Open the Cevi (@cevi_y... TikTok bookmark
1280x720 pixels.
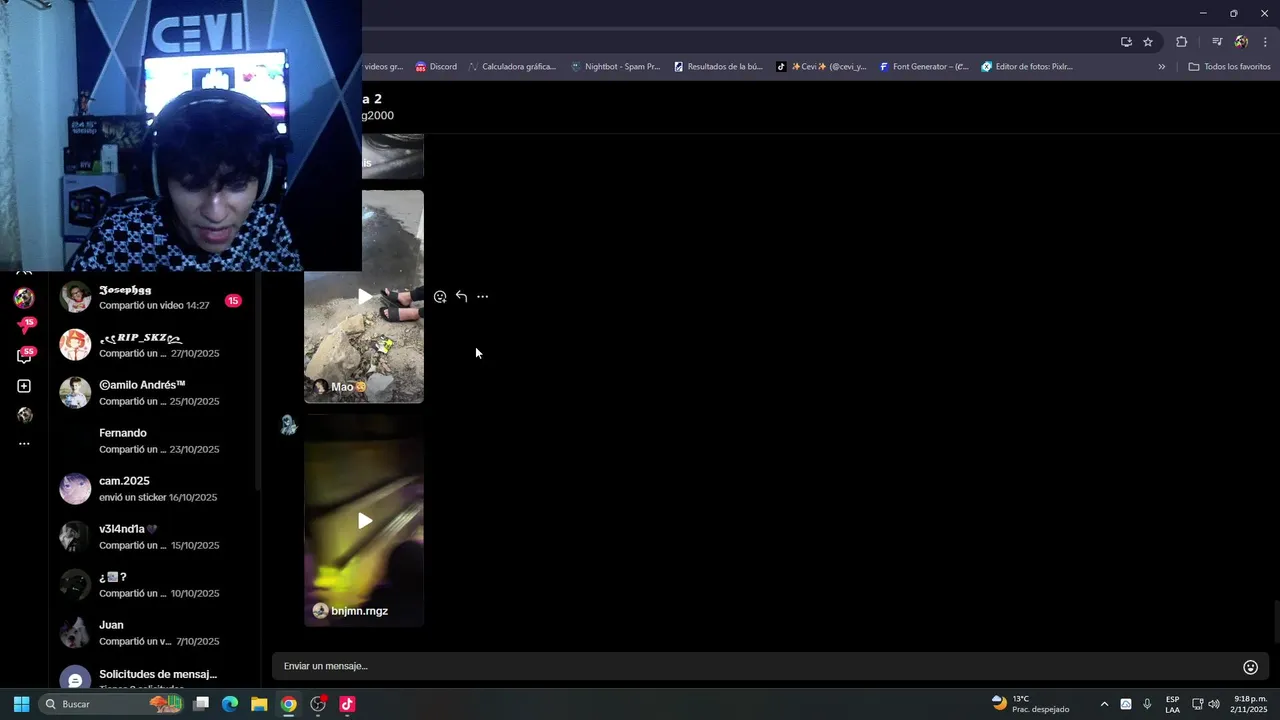(821, 67)
